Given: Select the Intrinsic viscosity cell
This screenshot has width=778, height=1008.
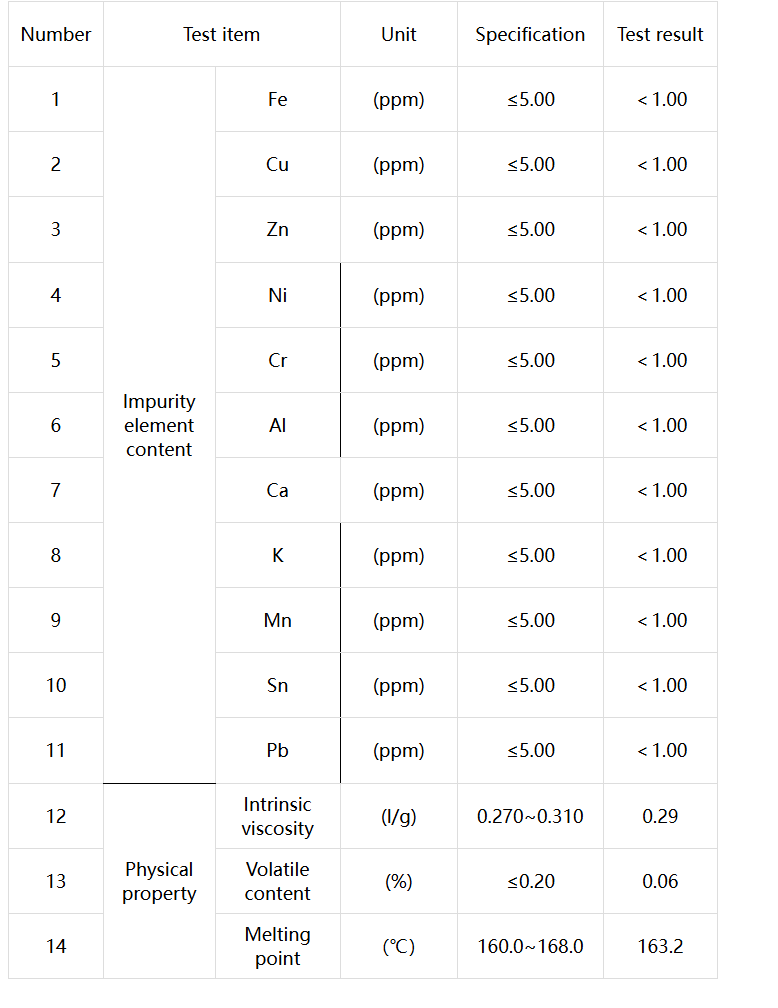Looking at the screenshot, I should tap(278, 817).
